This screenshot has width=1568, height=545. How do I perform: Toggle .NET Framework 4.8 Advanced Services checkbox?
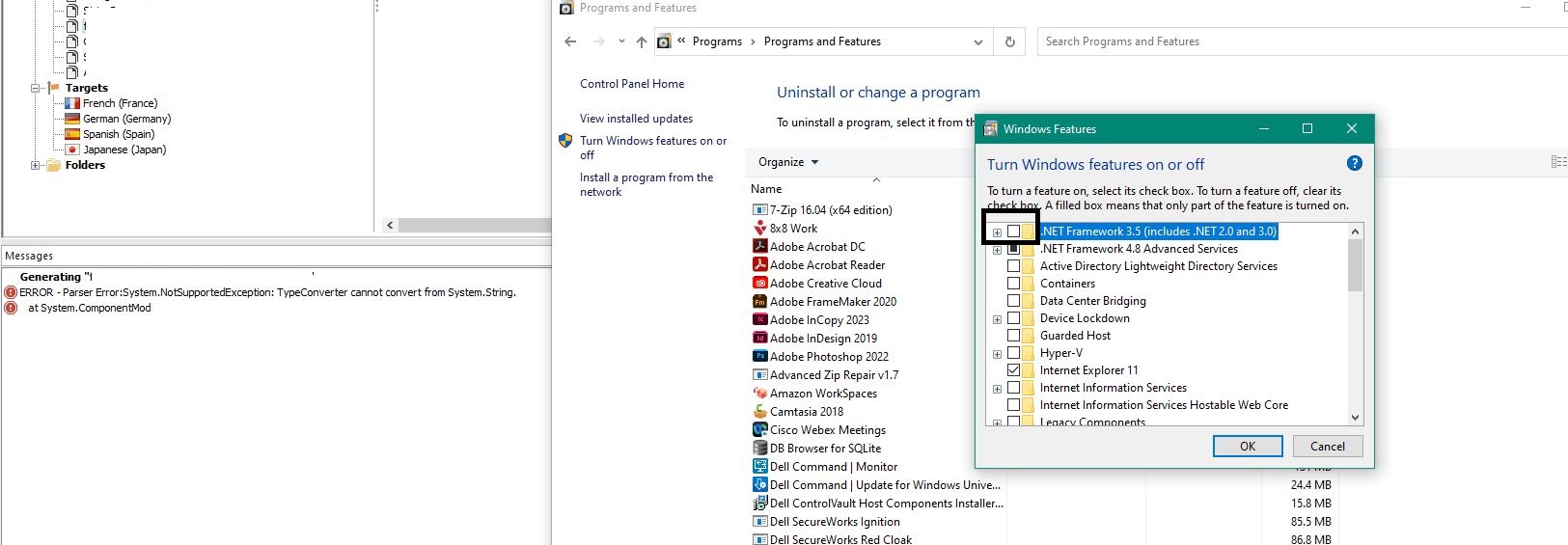pos(1013,249)
